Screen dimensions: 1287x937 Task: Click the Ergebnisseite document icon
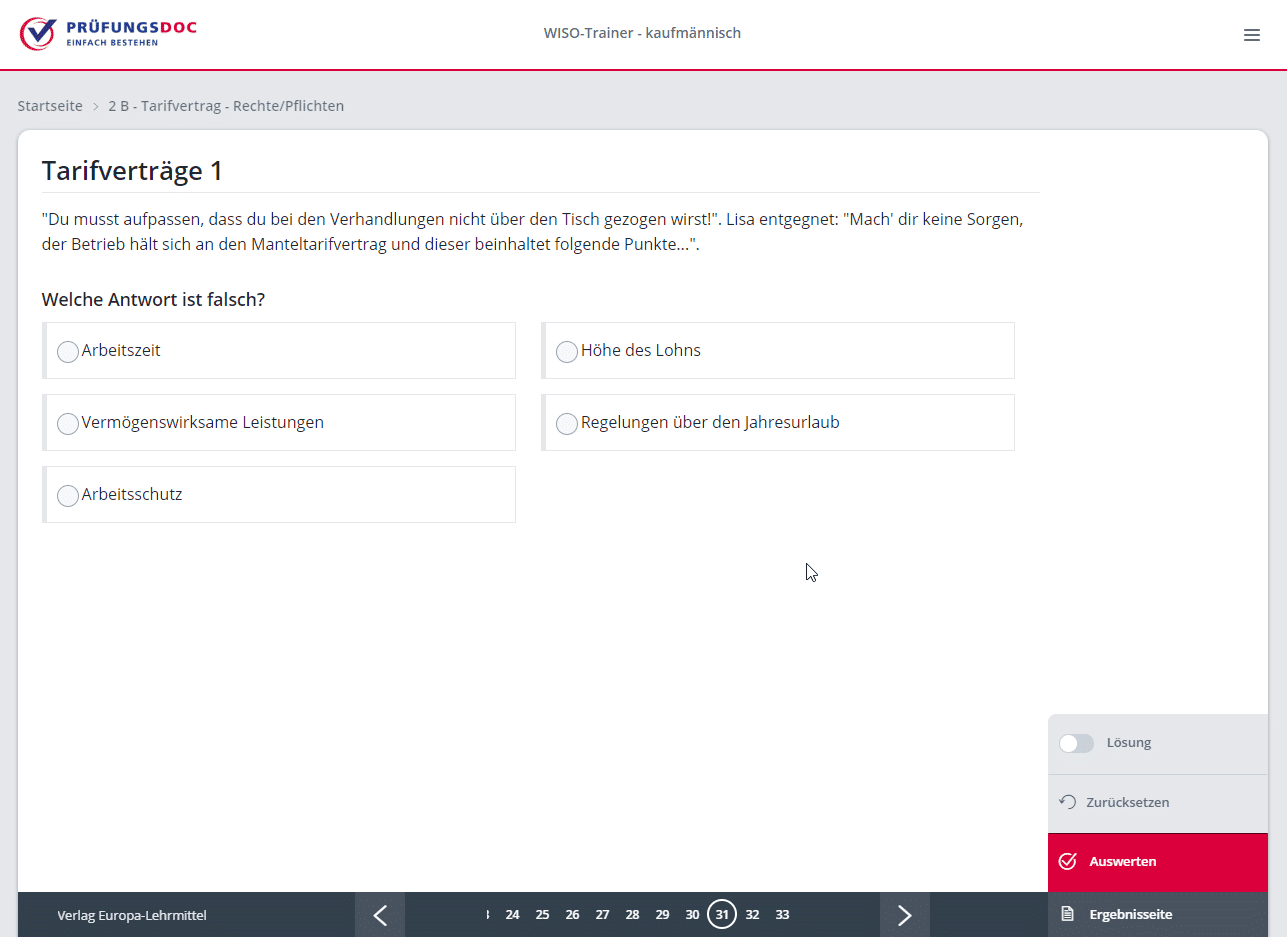[x=1067, y=914]
